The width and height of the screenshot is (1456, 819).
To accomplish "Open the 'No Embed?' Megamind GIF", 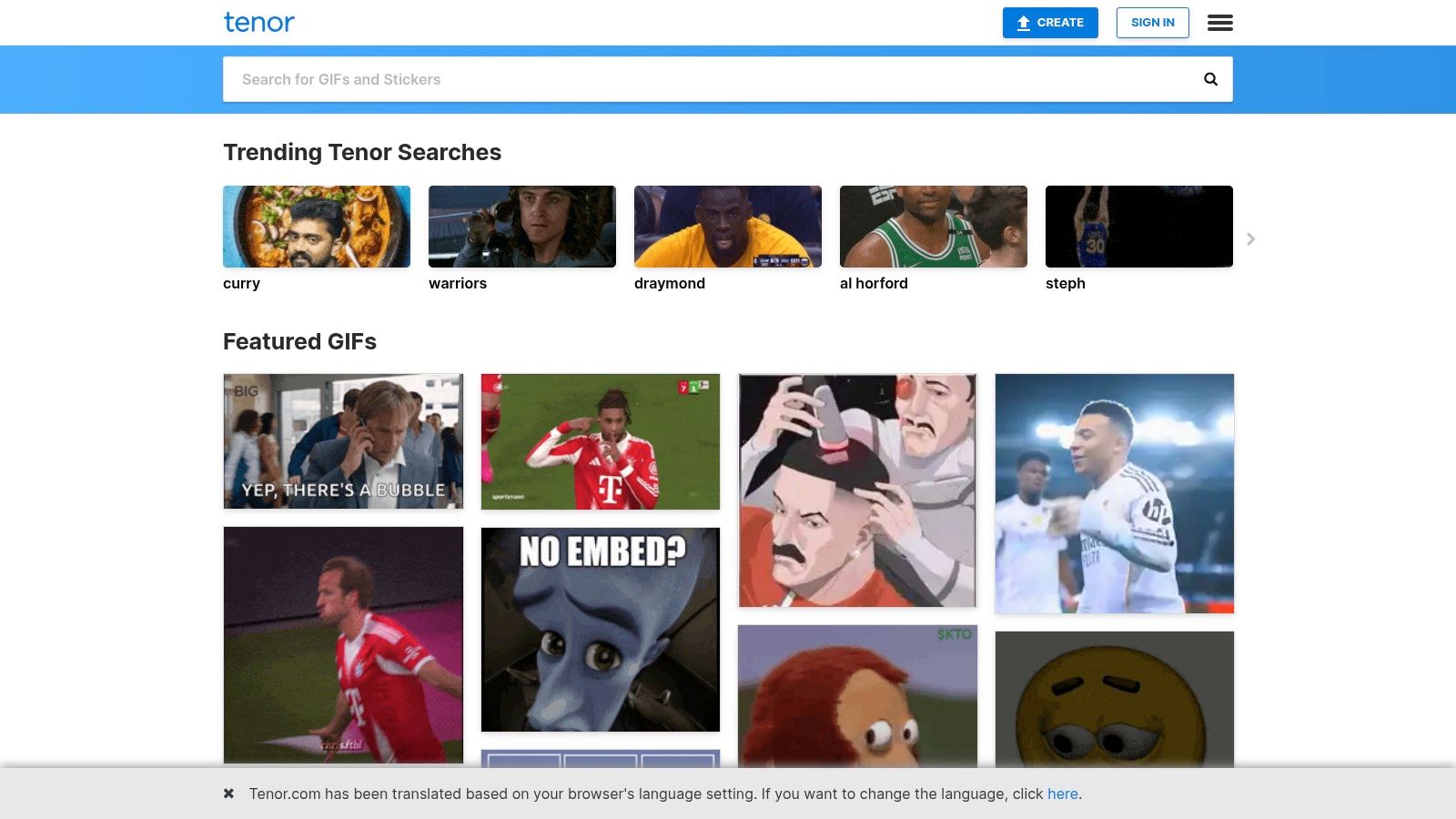I will 601,630.
